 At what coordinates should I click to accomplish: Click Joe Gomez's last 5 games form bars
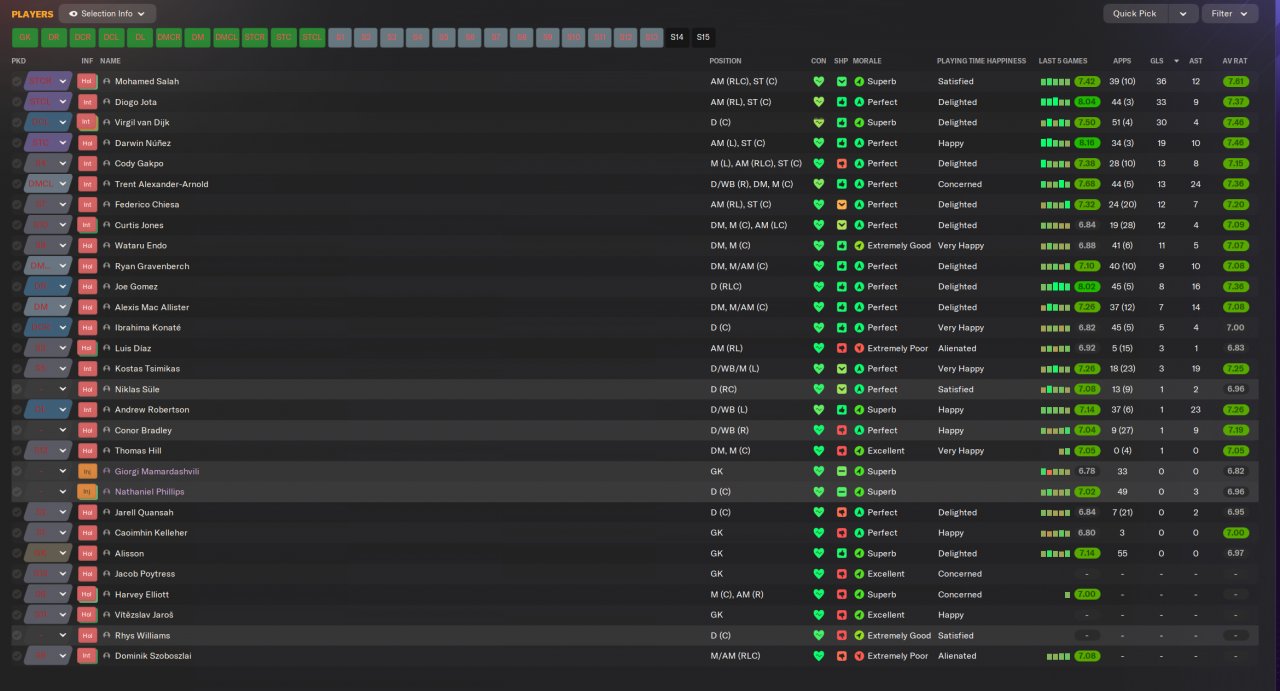[x=1055, y=287]
